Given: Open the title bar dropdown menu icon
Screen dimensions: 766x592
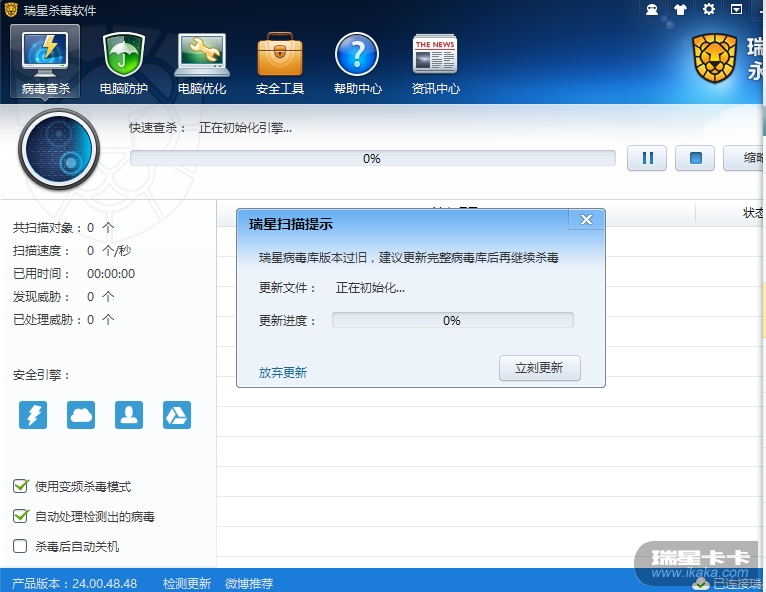Looking at the screenshot, I should click(x=736, y=9).
